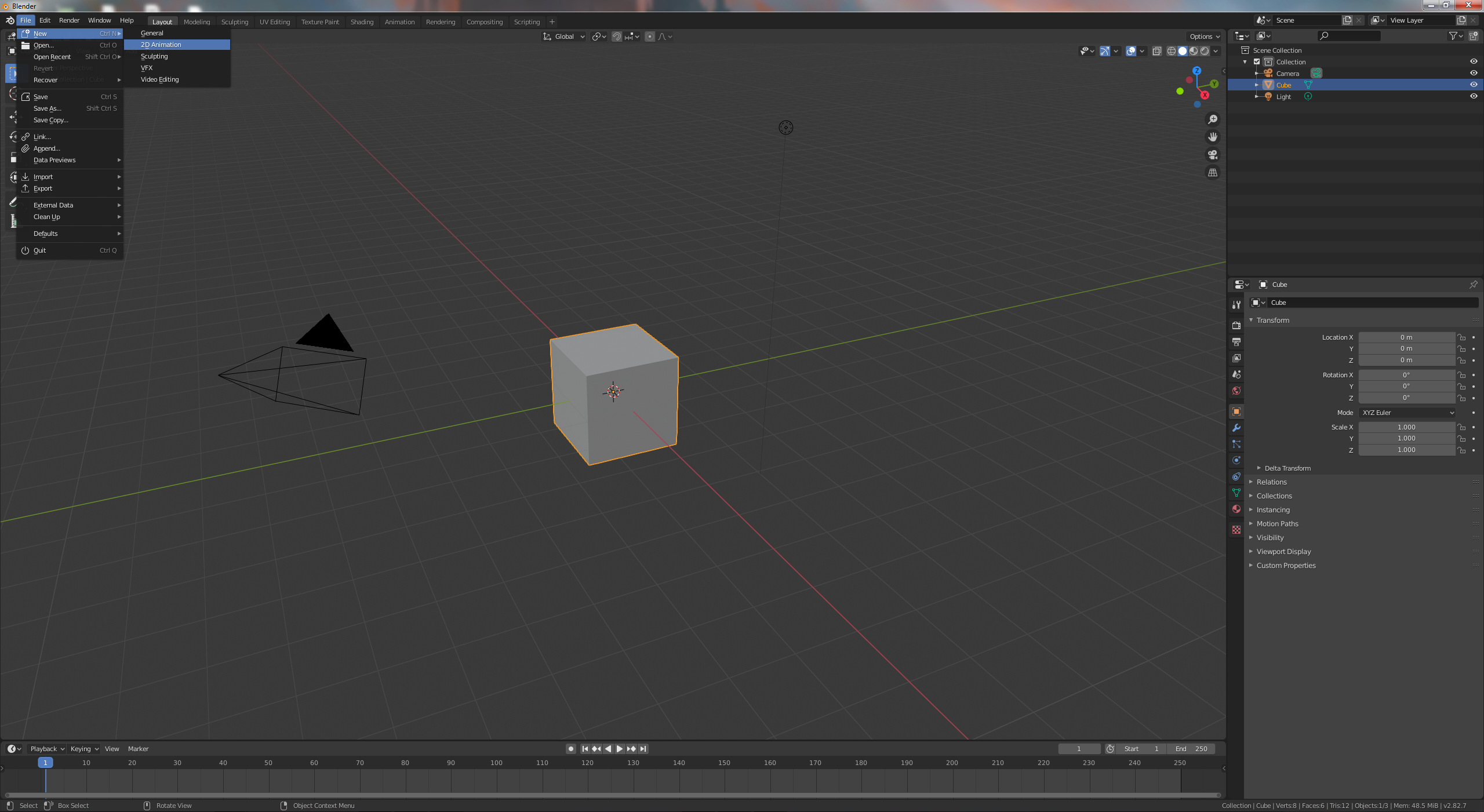
Task: Click the End frame 250 field
Action: pyautogui.click(x=1191, y=749)
